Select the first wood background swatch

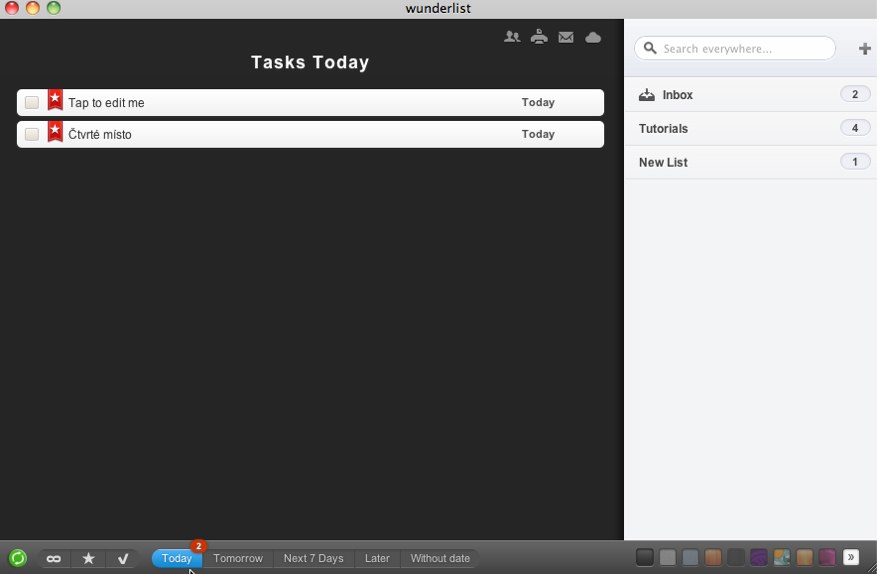713,557
